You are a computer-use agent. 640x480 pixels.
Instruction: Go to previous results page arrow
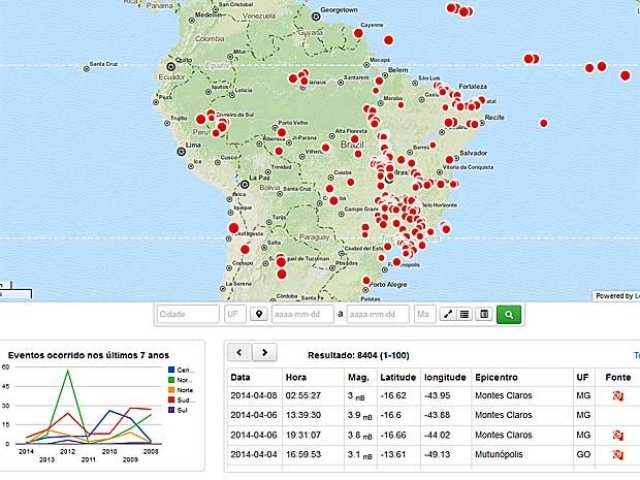(240, 352)
